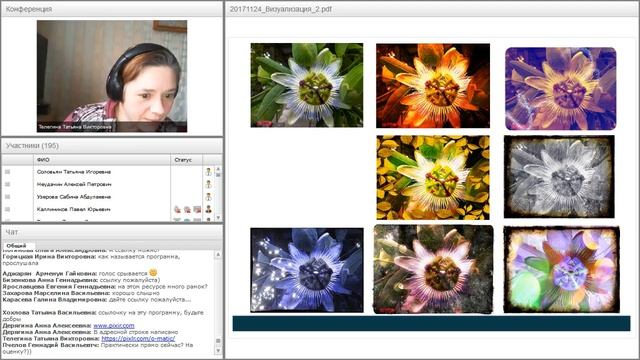Click second red status icon for Калинников

(x=187, y=209)
